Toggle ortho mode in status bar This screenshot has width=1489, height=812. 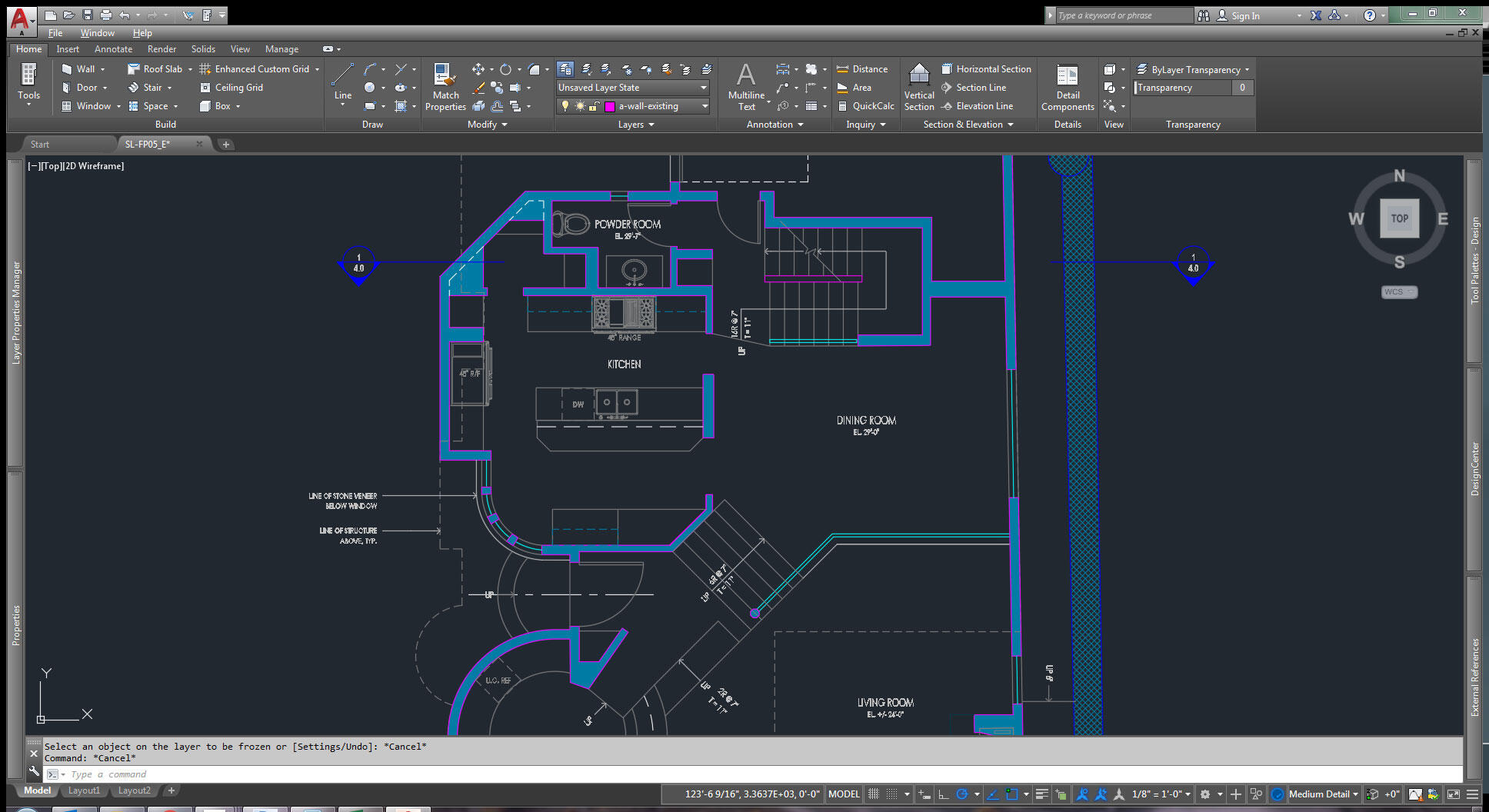pos(944,794)
